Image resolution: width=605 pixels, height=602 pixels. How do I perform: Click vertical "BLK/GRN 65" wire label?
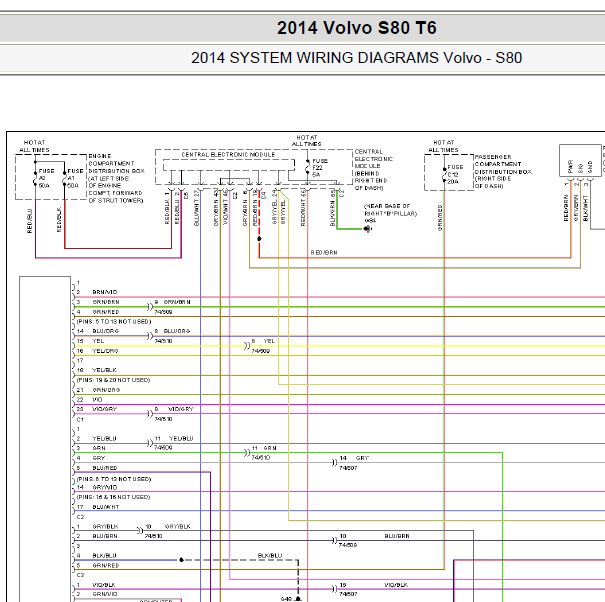(333, 207)
